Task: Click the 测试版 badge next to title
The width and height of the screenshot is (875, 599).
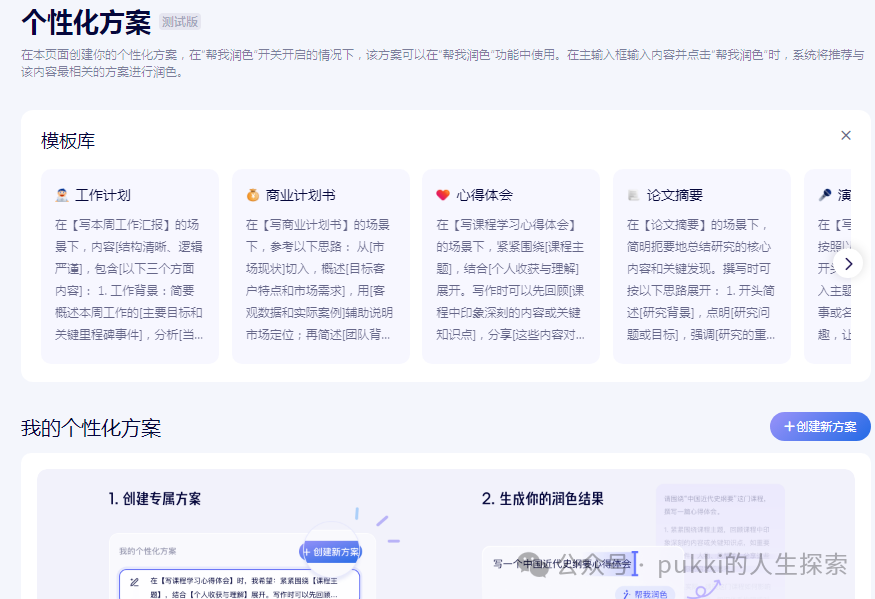Action: [180, 22]
